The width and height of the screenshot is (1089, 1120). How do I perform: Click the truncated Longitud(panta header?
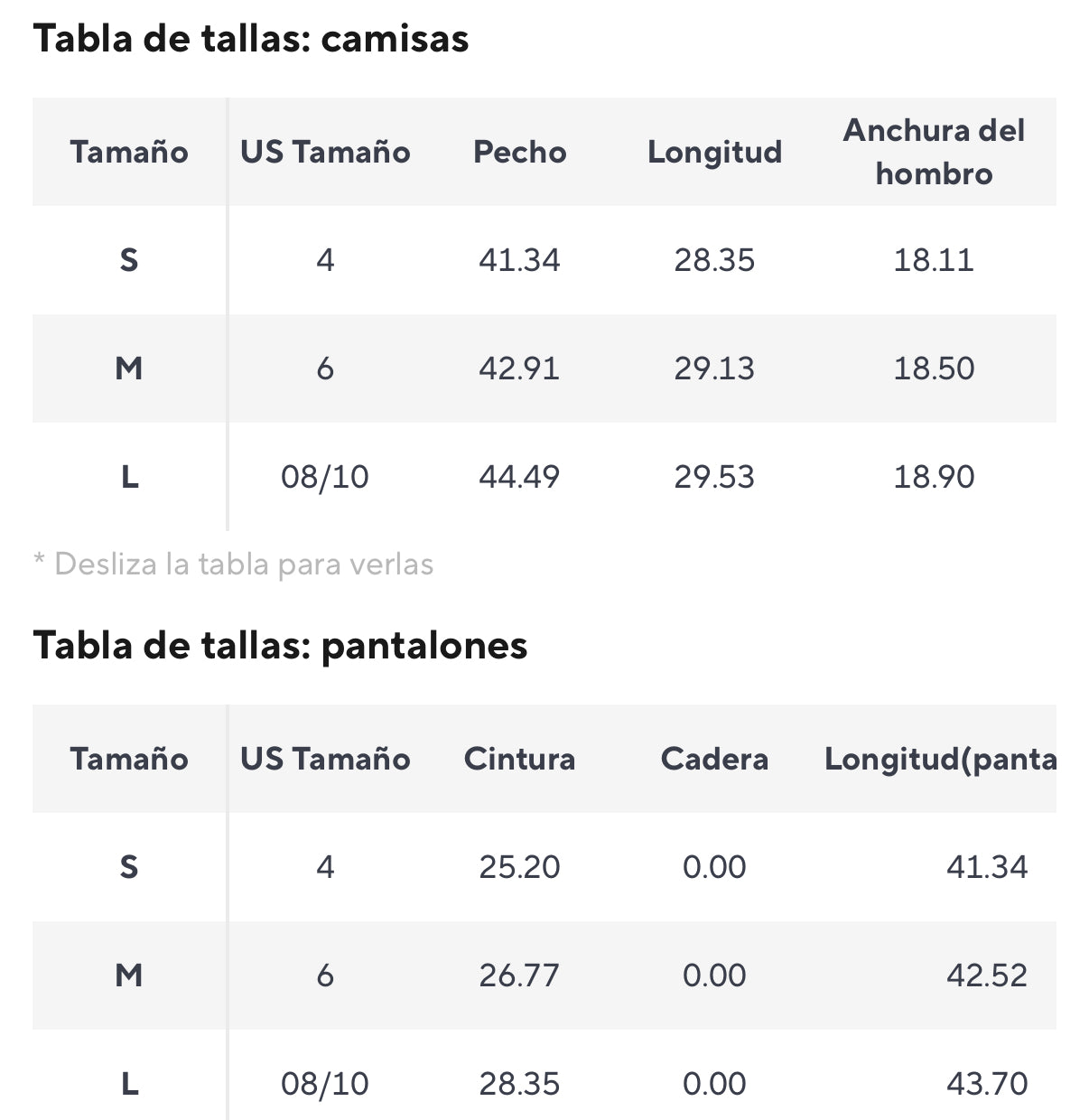click(940, 759)
